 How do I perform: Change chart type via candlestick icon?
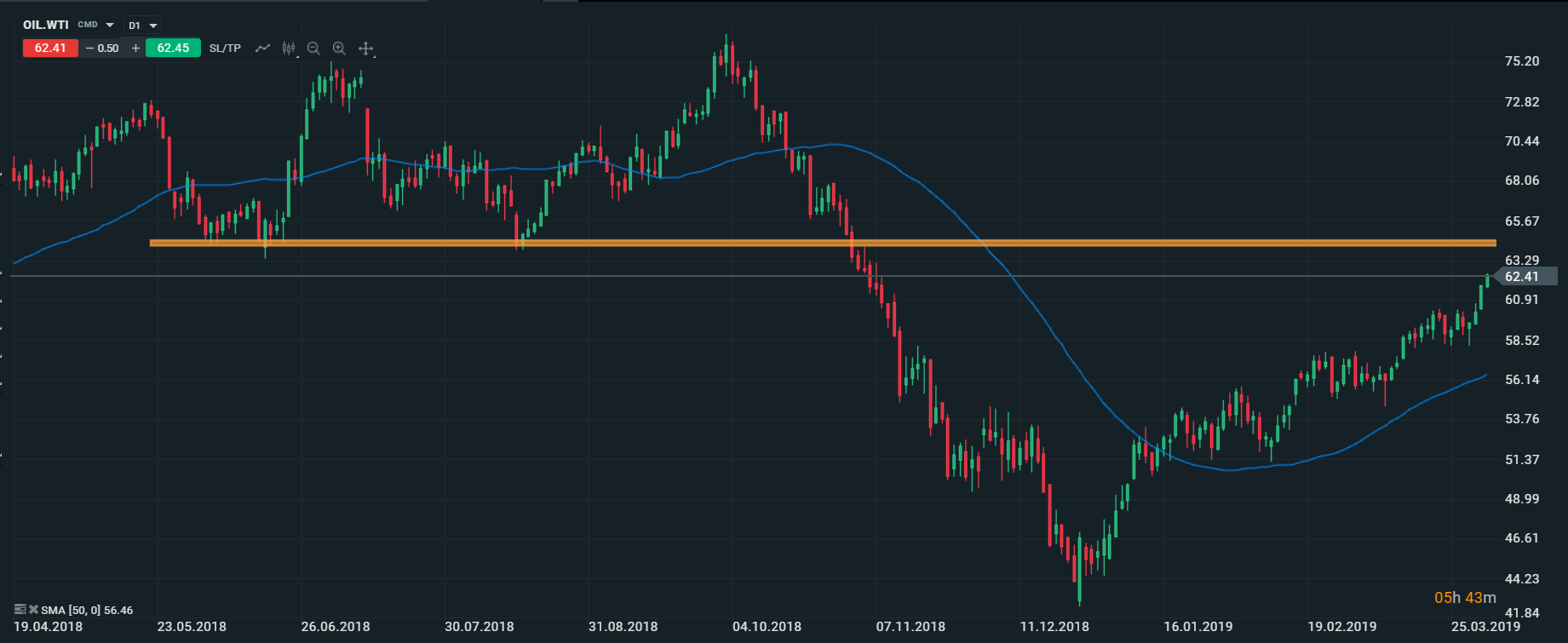click(x=289, y=49)
